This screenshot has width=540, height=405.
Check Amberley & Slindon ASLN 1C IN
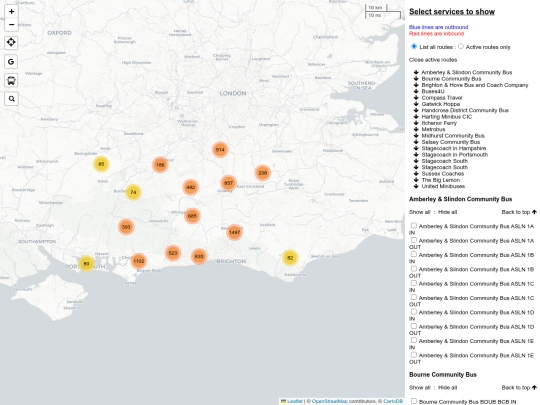414,283
